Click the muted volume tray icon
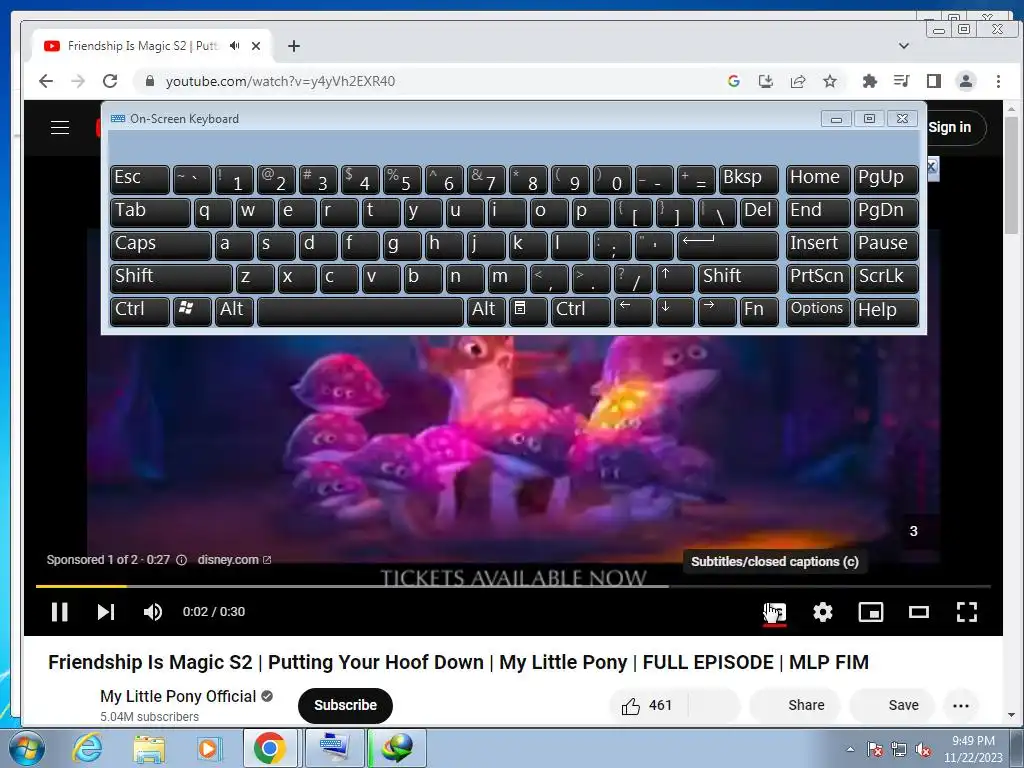Screen dimensions: 1024x768 click(923, 749)
